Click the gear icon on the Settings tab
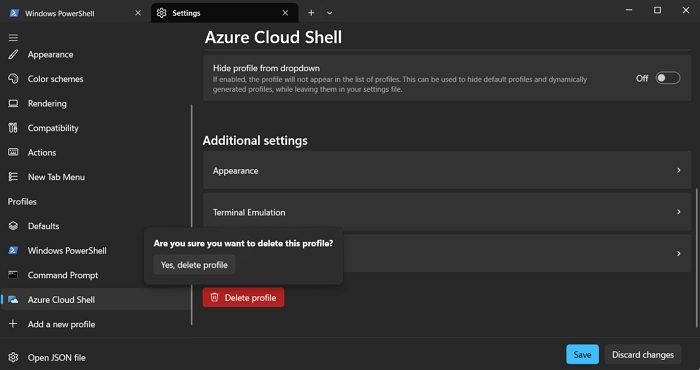 click(161, 13)
